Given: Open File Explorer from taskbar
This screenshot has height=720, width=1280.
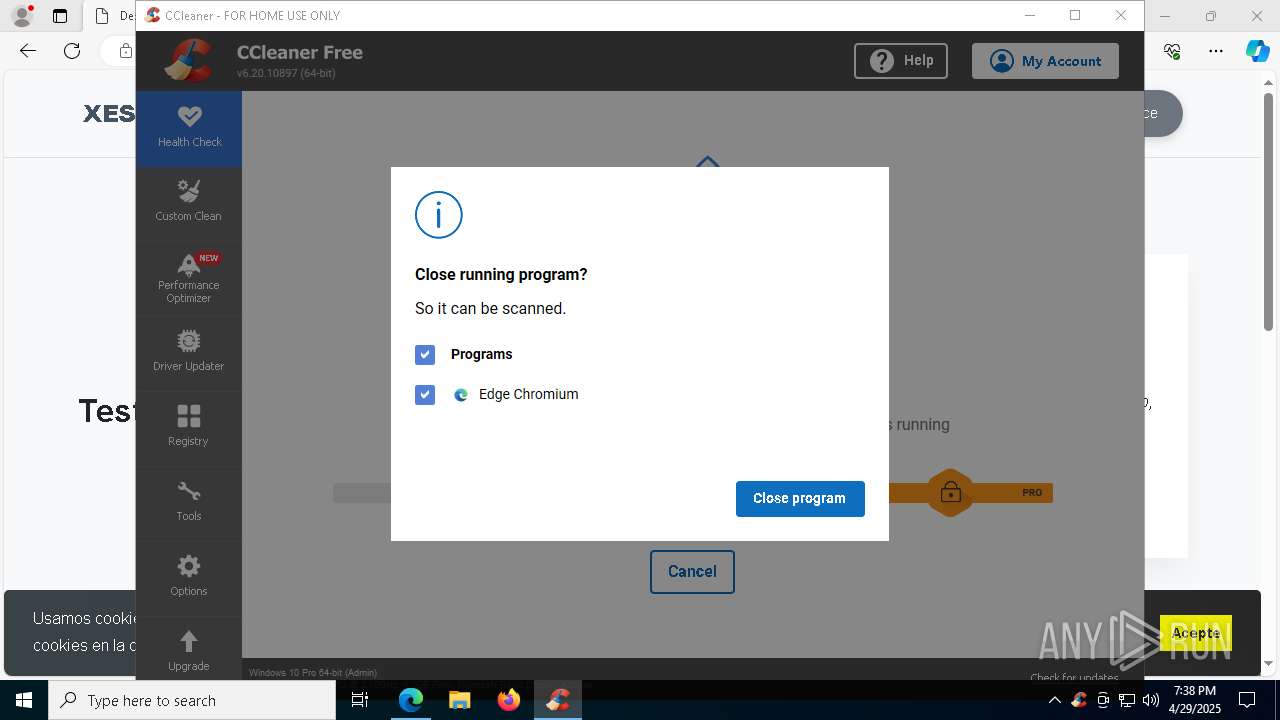Looking at the screenshot, I should coord(459,700).
